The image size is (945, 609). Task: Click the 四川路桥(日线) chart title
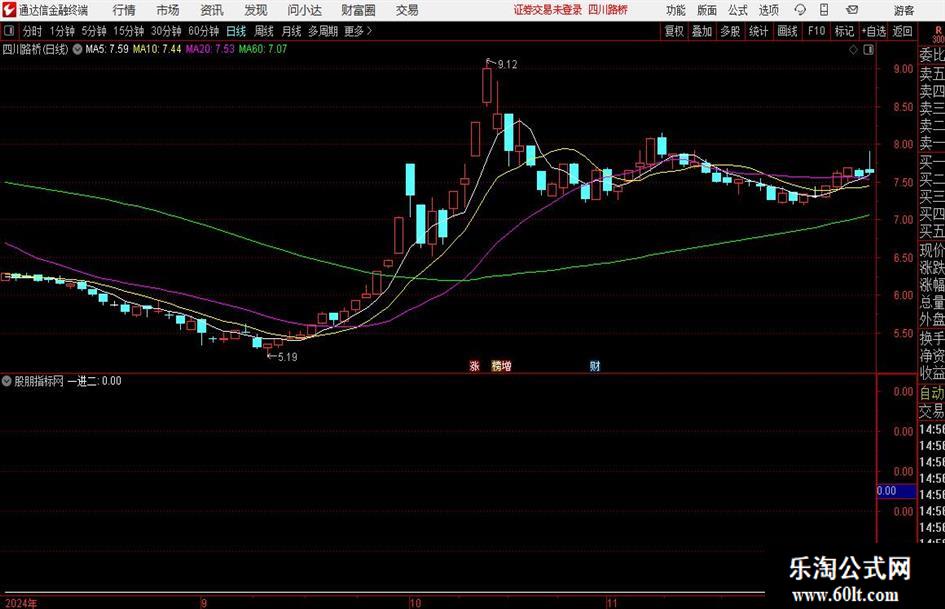coord(36,49)
